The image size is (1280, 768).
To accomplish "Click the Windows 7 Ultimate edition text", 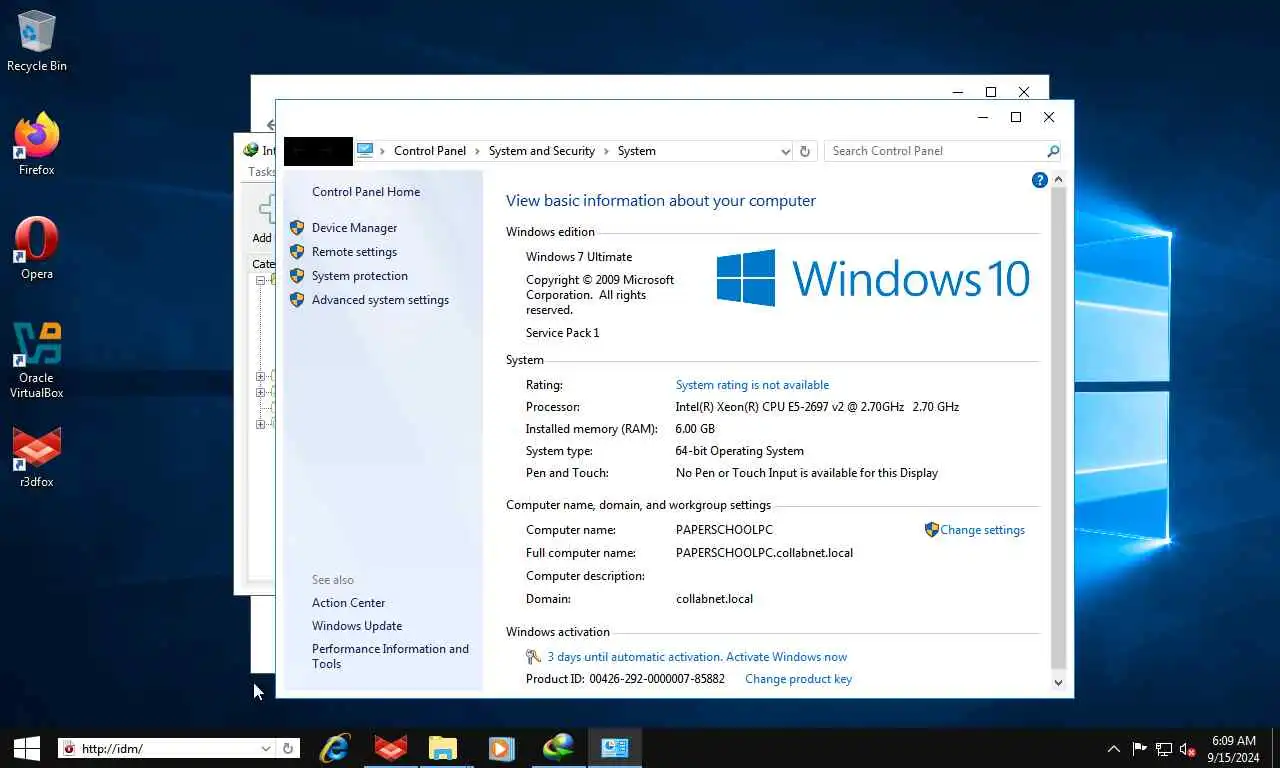I will click(x=579, y=257).
